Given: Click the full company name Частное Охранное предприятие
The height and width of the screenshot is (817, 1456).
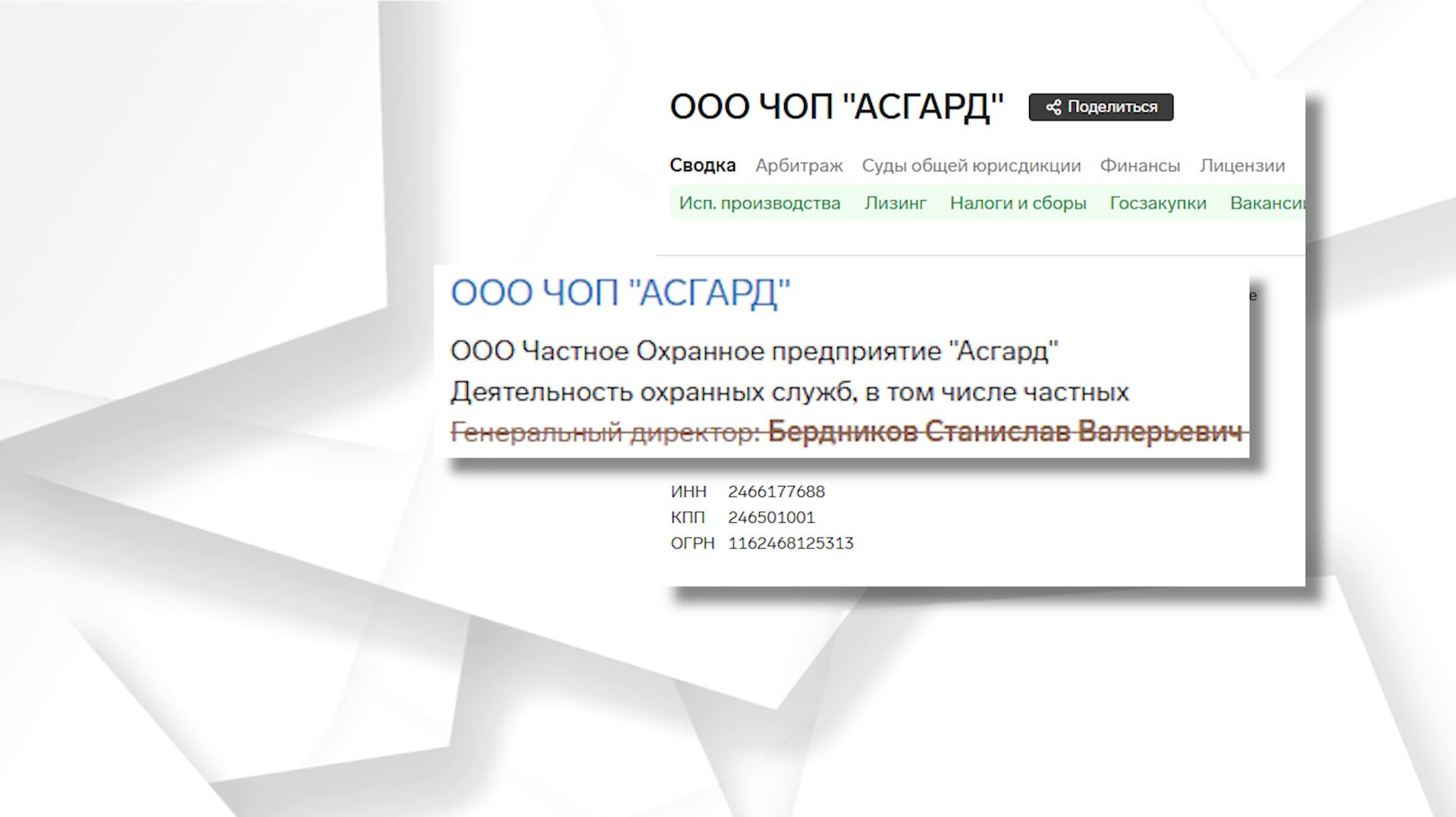Looking at the screenshot, I should tap(755, 350).
